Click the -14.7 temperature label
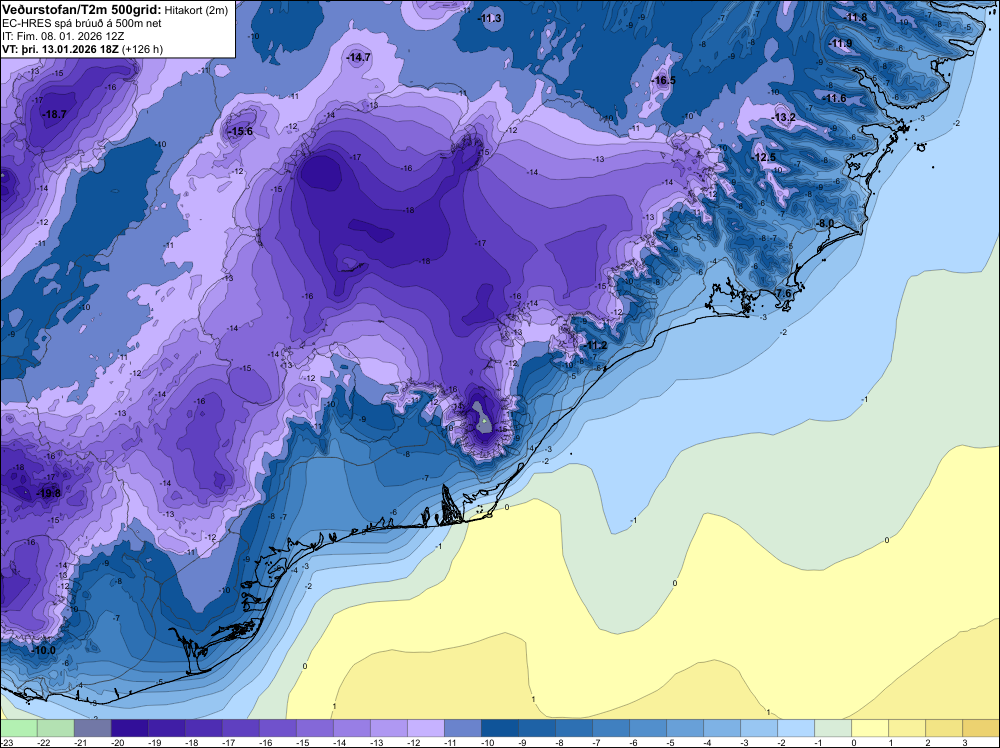 click(x=358, y=57)
